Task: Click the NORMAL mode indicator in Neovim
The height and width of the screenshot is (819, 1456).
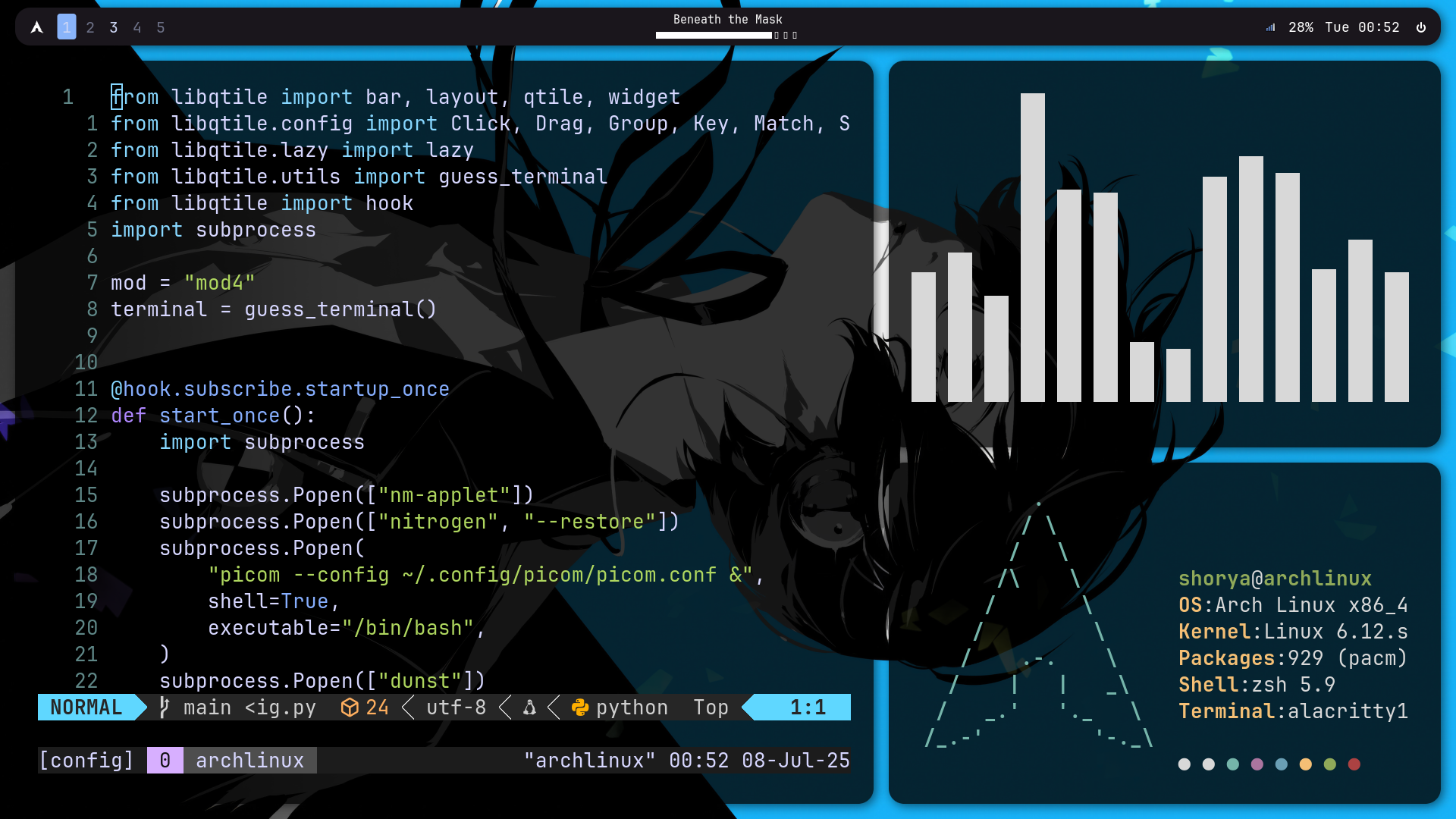Action: [x=86, y=708]
